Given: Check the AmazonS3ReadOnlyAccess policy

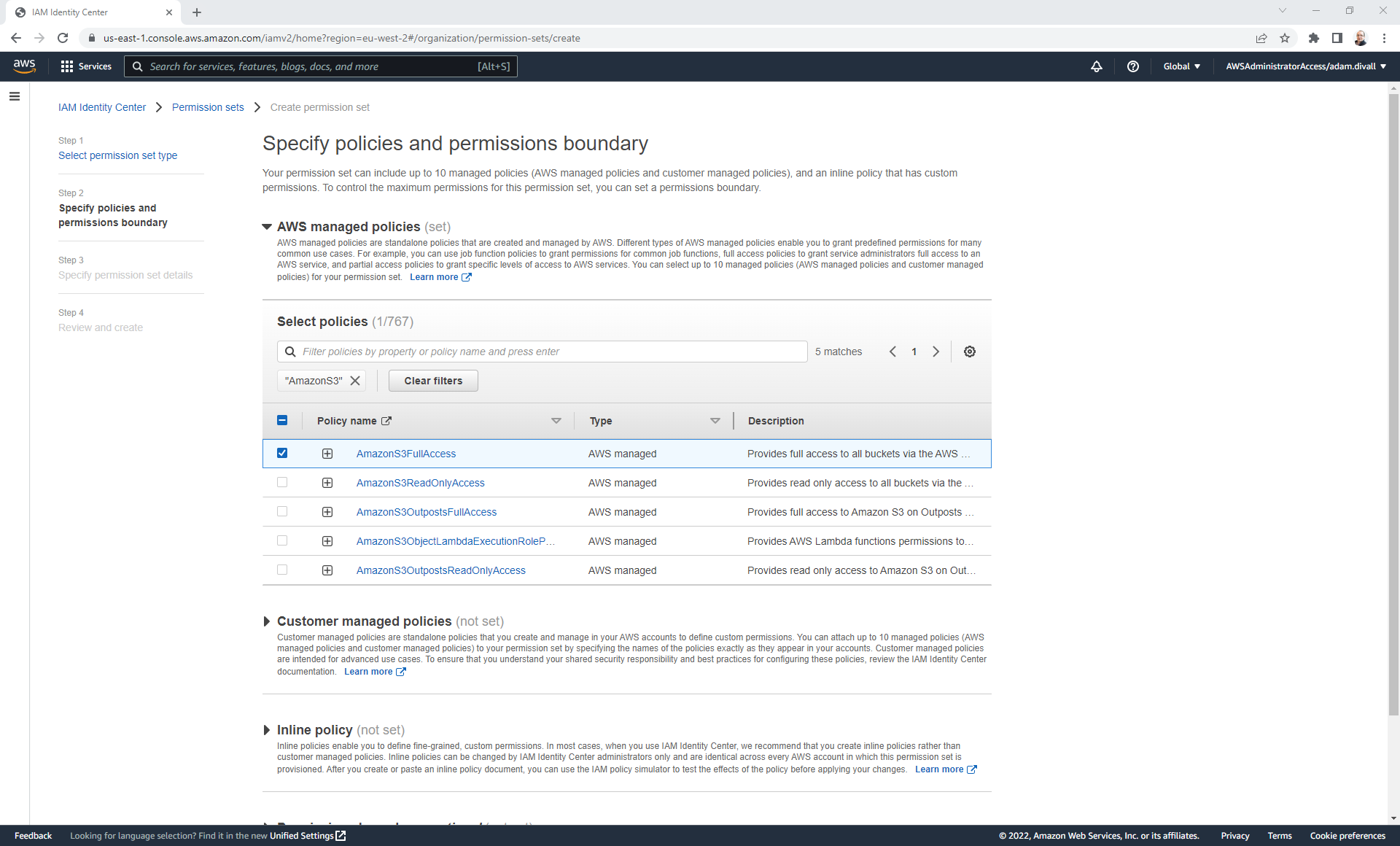Looking at the screenshot, I should pos(282,482).
